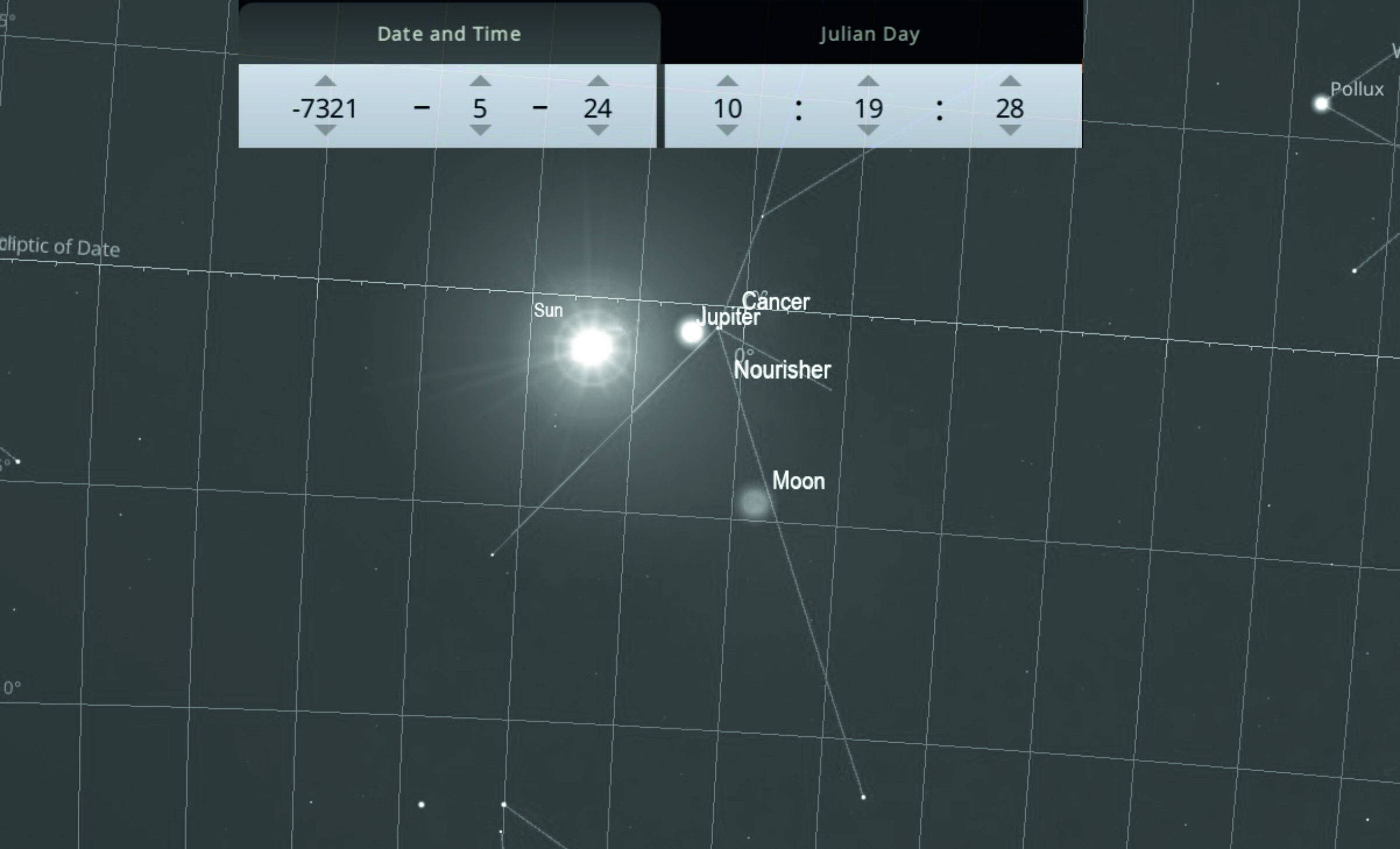Decrease the minutes value 19
The width and height of the screenshot is (1400, 849).
(x=868, y=130)
